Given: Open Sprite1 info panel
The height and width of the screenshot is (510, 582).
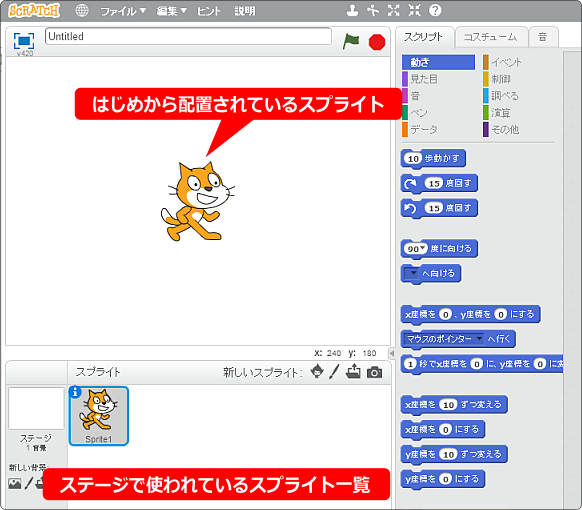Looking at the screenshot, I should (75, 392).
